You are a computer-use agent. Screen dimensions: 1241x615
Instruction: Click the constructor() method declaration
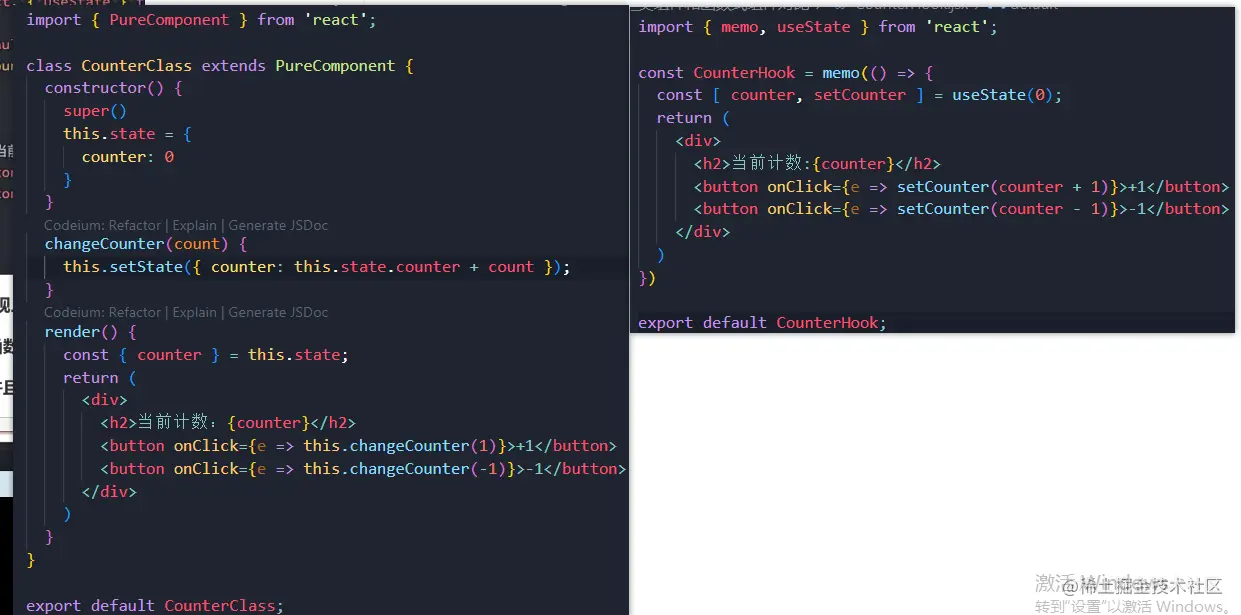[113, 88]
